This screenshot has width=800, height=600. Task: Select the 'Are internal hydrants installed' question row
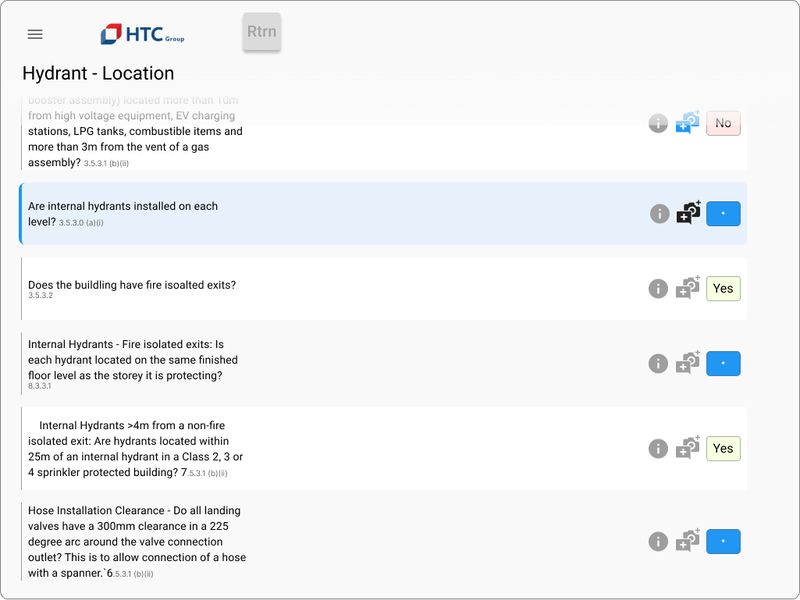(383, 214)
